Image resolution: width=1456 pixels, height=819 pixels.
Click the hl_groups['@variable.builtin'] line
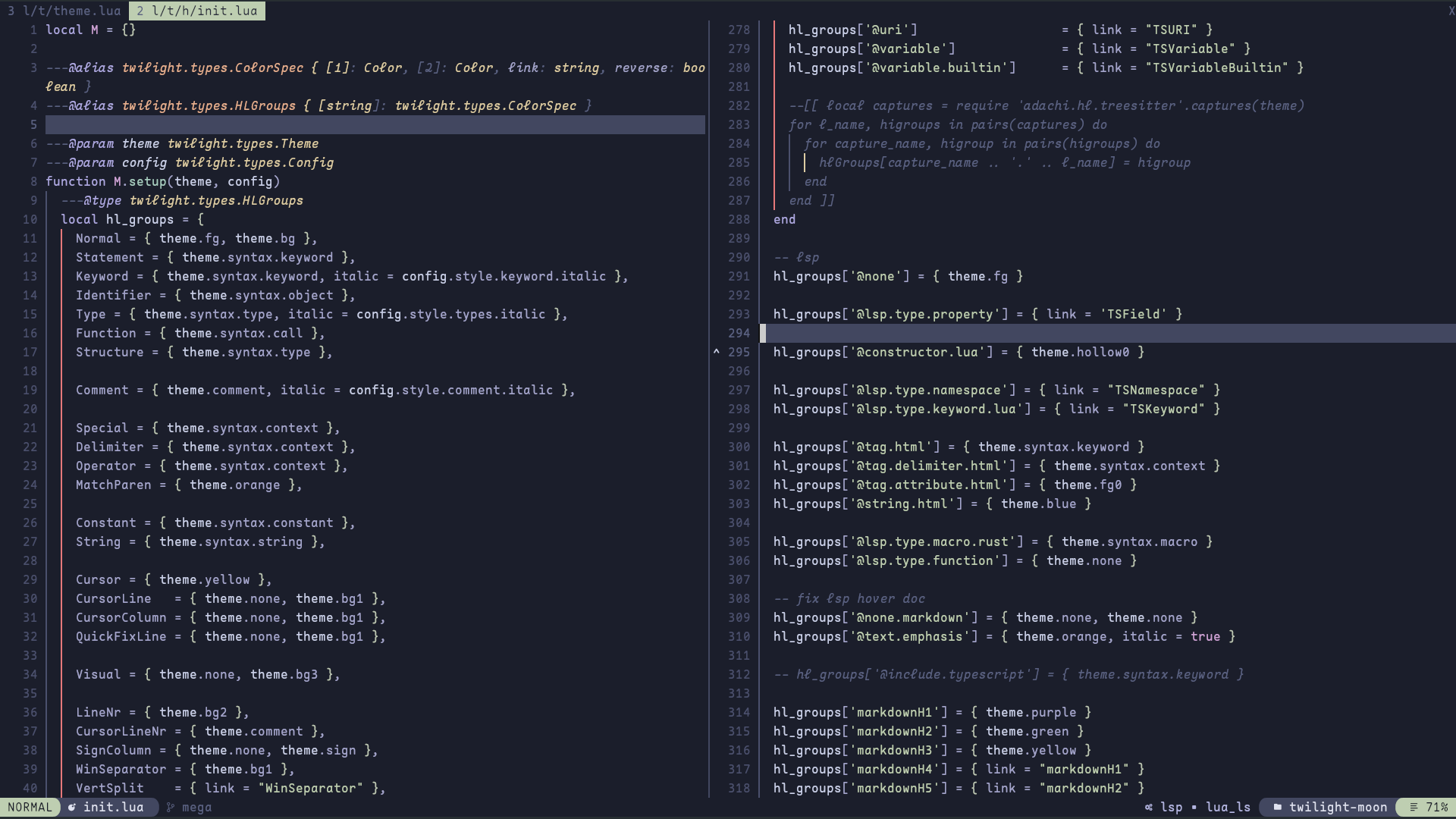(x=1046, y=67)
